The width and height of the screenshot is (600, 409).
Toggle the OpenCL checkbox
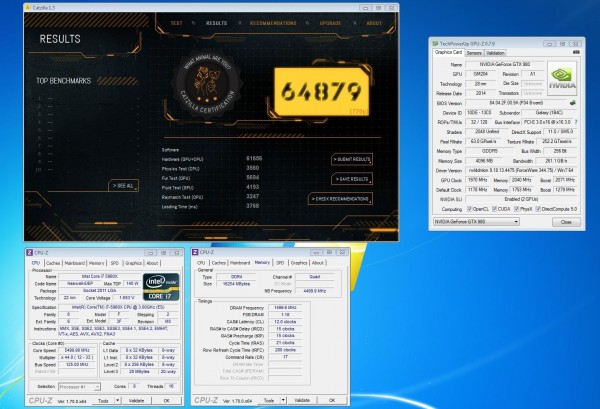point(469,208)
